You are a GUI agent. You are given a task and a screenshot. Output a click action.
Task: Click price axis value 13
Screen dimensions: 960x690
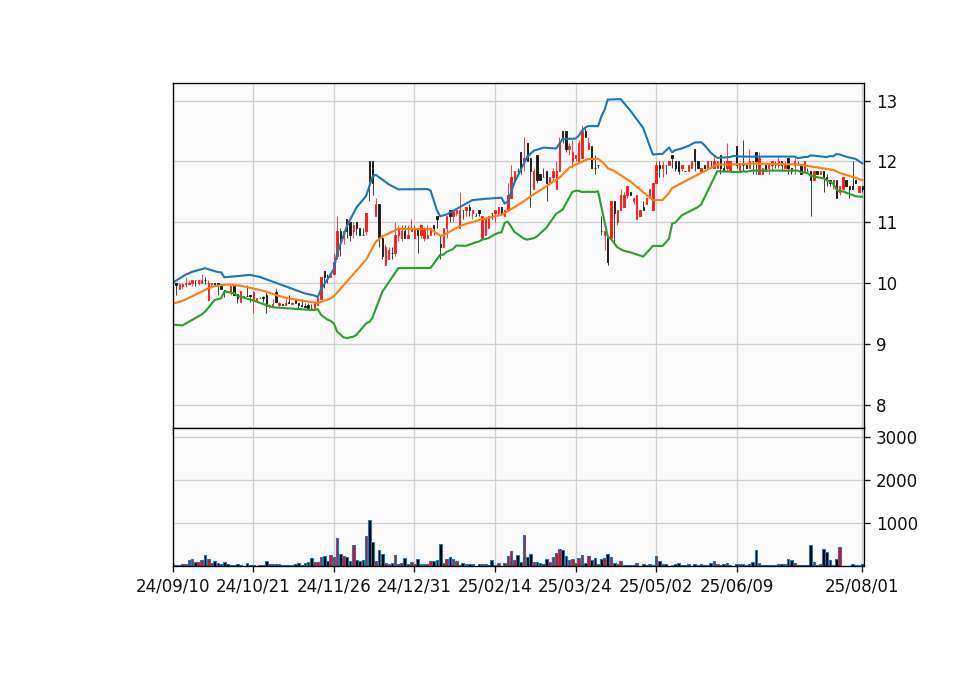[887, 102]
